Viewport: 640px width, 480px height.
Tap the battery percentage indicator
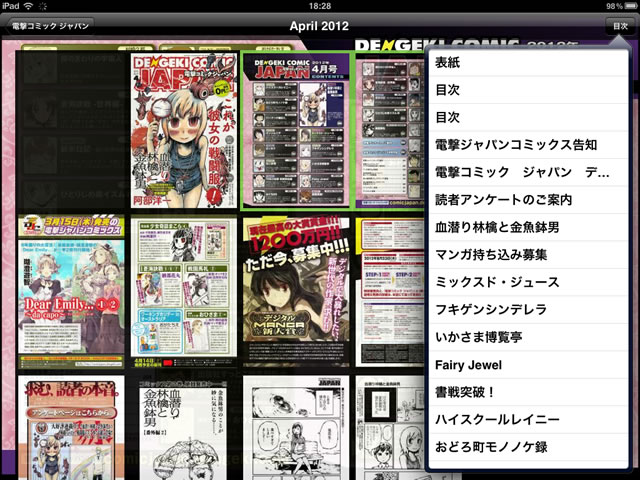[x=614, y=6]
